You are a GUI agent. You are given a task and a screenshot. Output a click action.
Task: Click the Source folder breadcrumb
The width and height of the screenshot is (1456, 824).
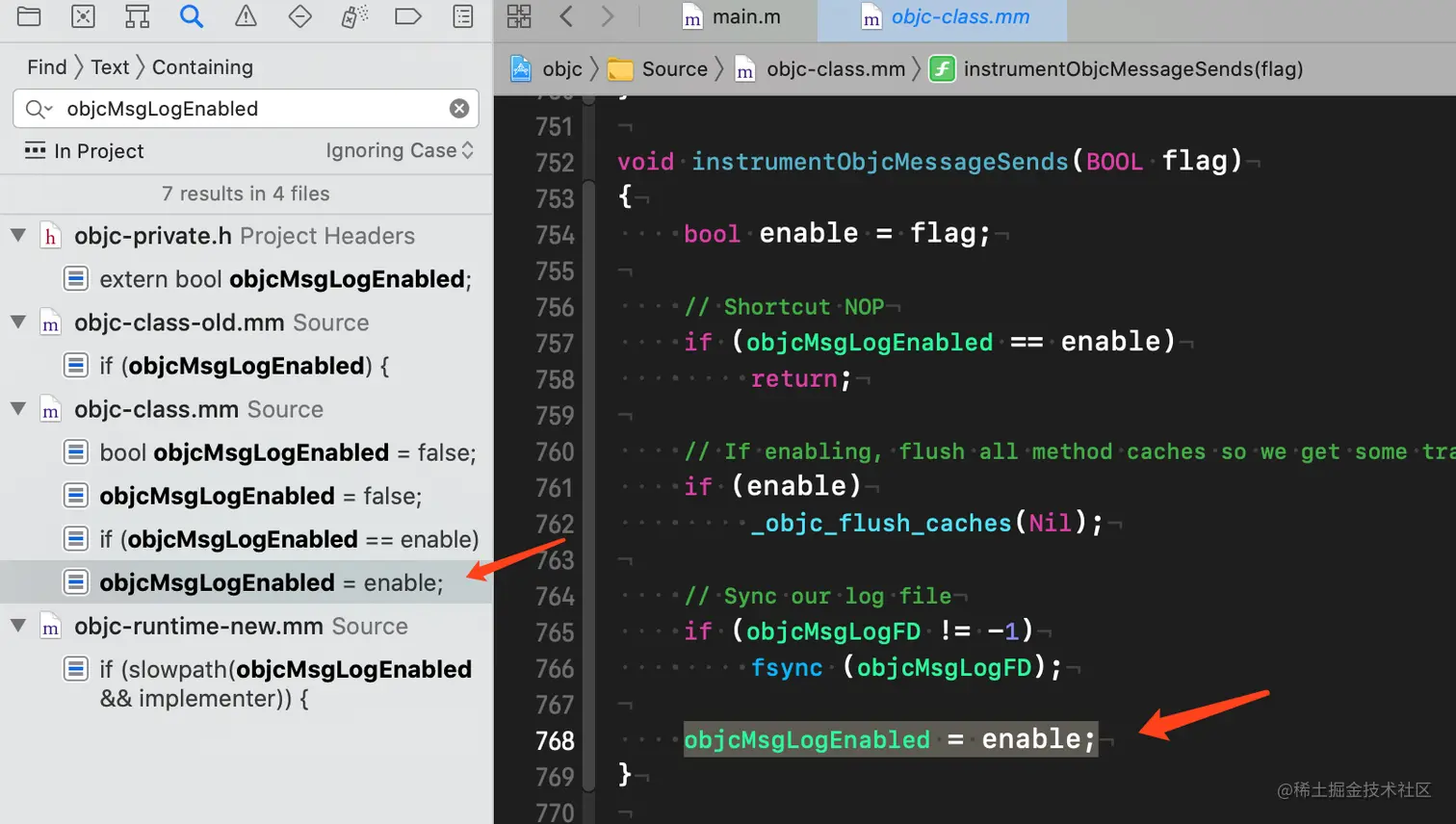pos(659,68)
